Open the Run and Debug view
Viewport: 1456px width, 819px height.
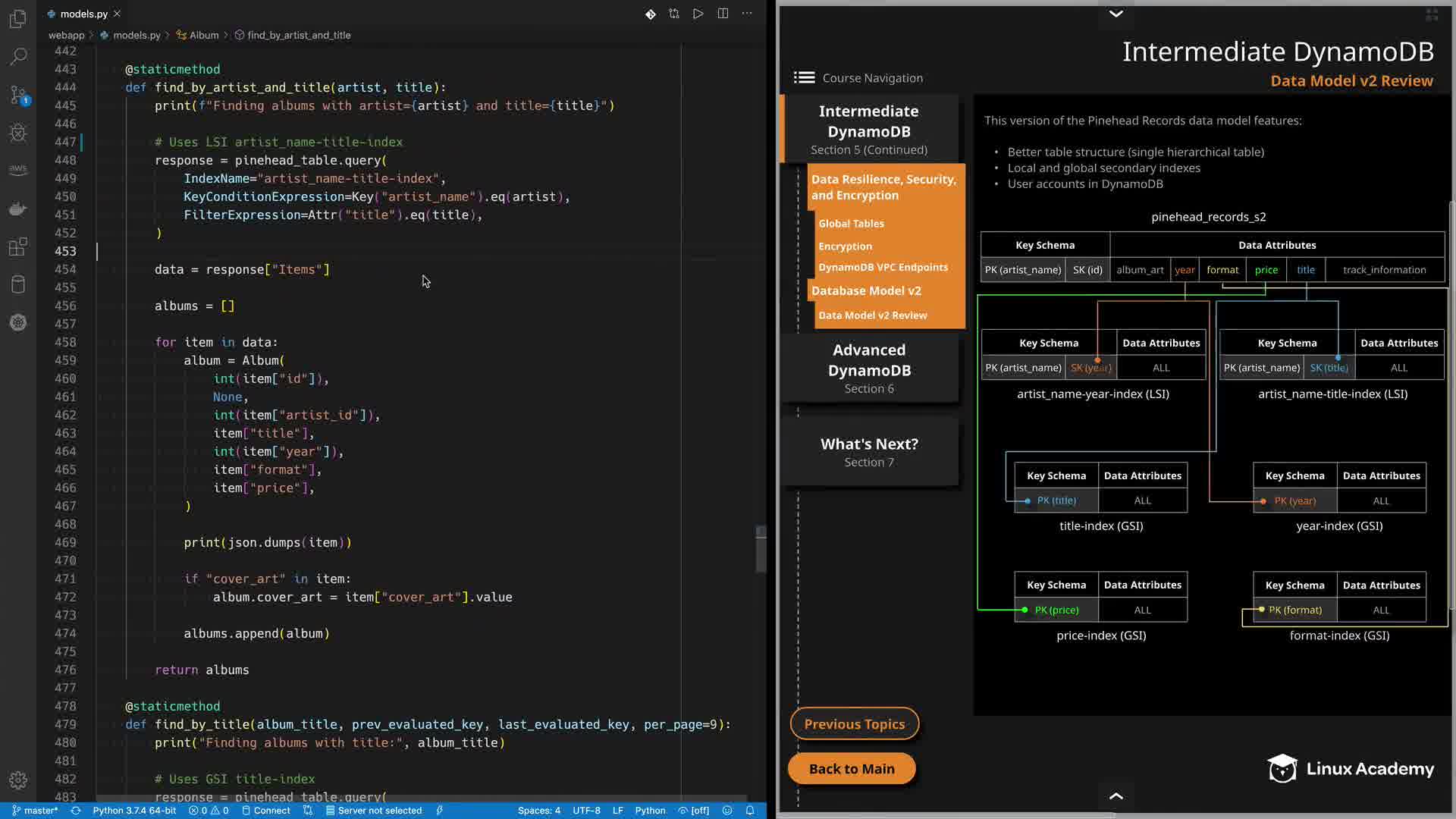point(18,133)
